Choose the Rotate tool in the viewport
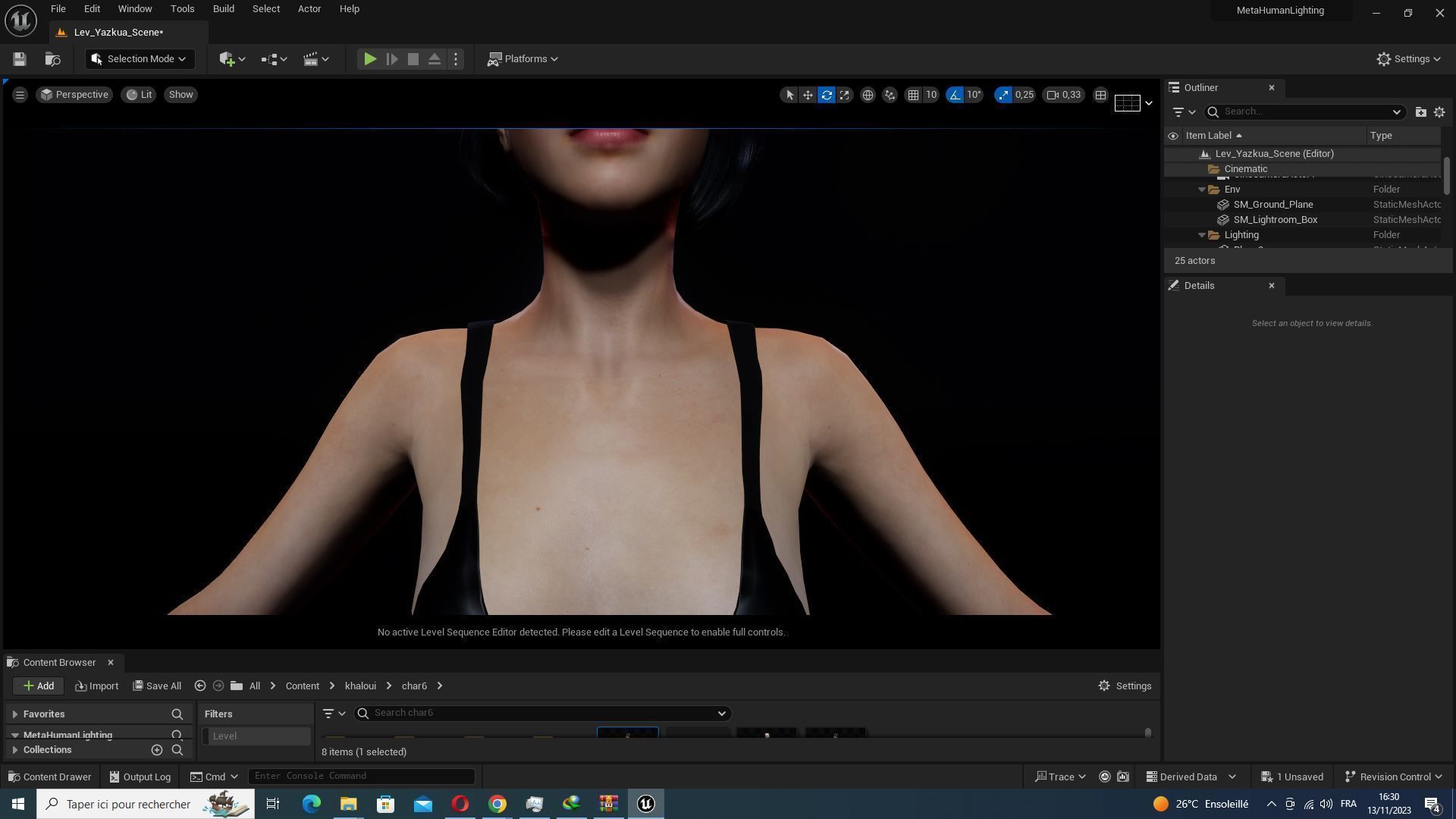Image resolution: width=1456 pixels, height=819 pixels. pos(827,95)
